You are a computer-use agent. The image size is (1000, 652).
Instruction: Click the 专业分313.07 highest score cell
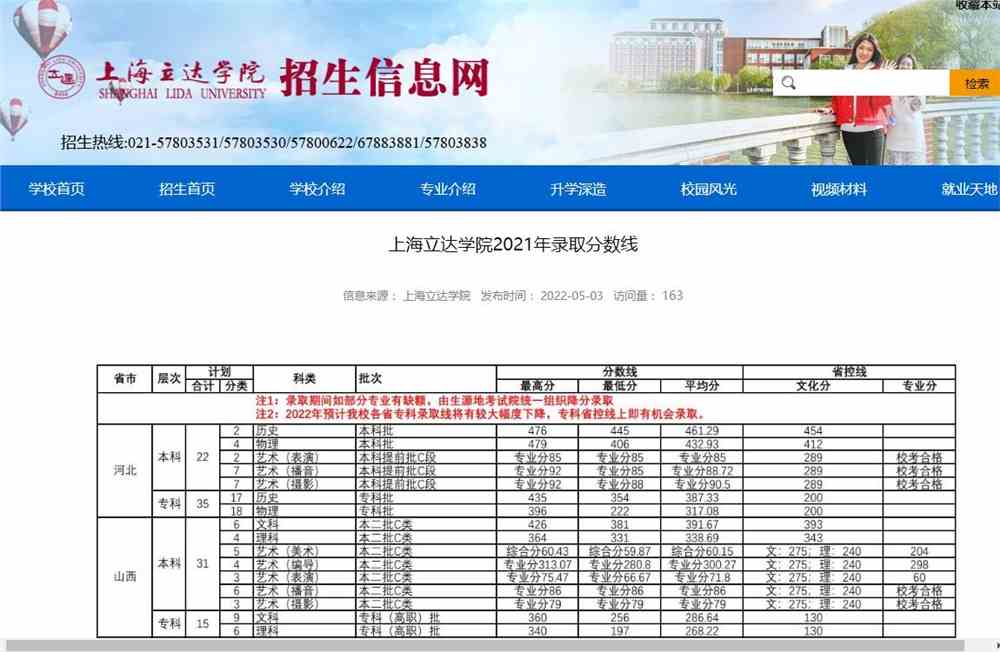coord(538,565)
